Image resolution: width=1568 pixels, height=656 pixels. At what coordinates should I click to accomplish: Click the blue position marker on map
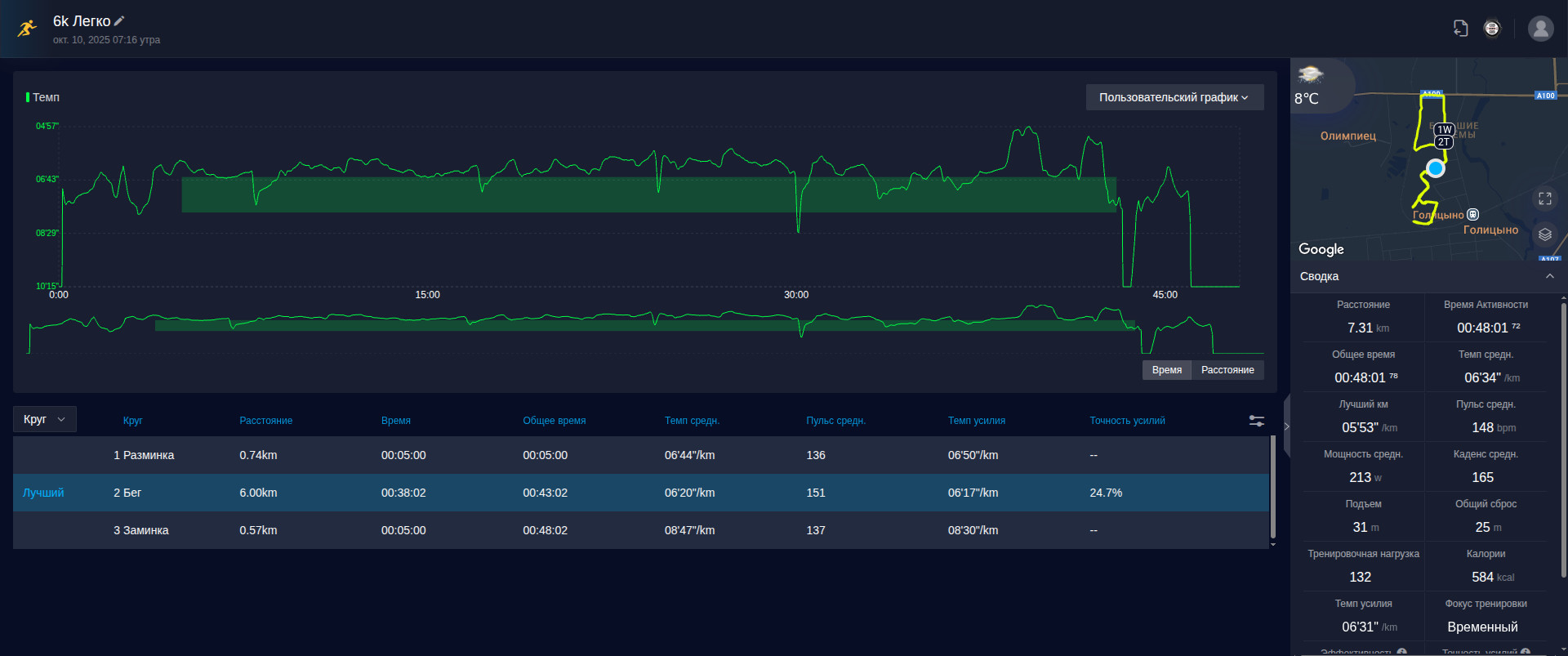(x=1436, y=168)
